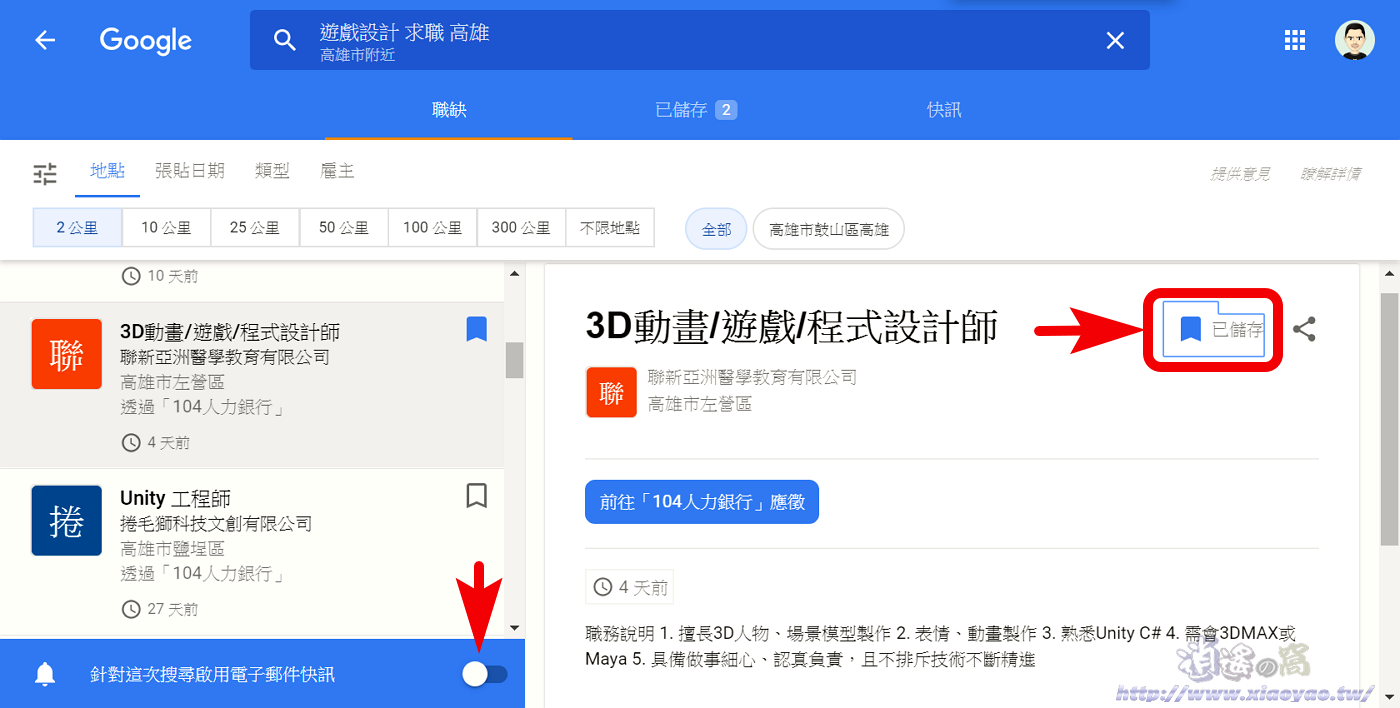Click the job list scrollbar up arrow

[x=515, y=273]
